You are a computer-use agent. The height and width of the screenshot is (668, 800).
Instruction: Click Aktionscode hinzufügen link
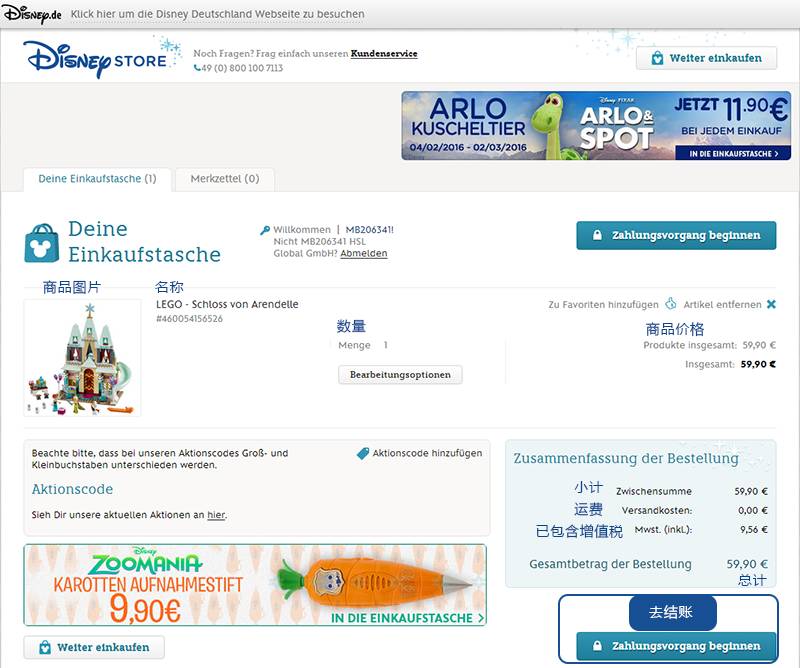[x=427, y=453]
